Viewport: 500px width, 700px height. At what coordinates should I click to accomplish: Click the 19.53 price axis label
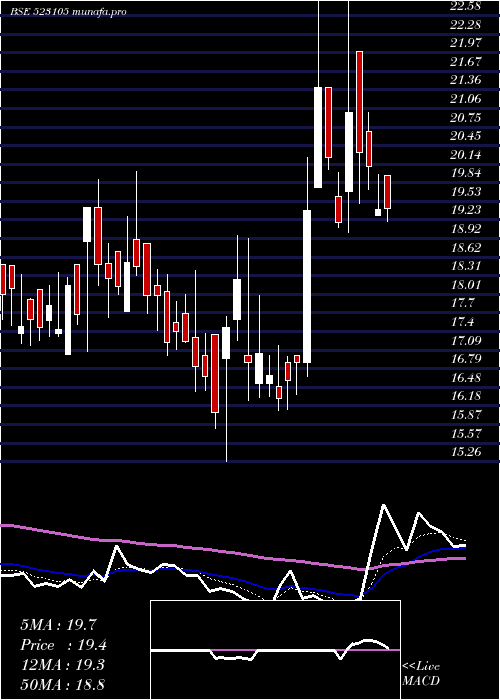tap(466, 192)
